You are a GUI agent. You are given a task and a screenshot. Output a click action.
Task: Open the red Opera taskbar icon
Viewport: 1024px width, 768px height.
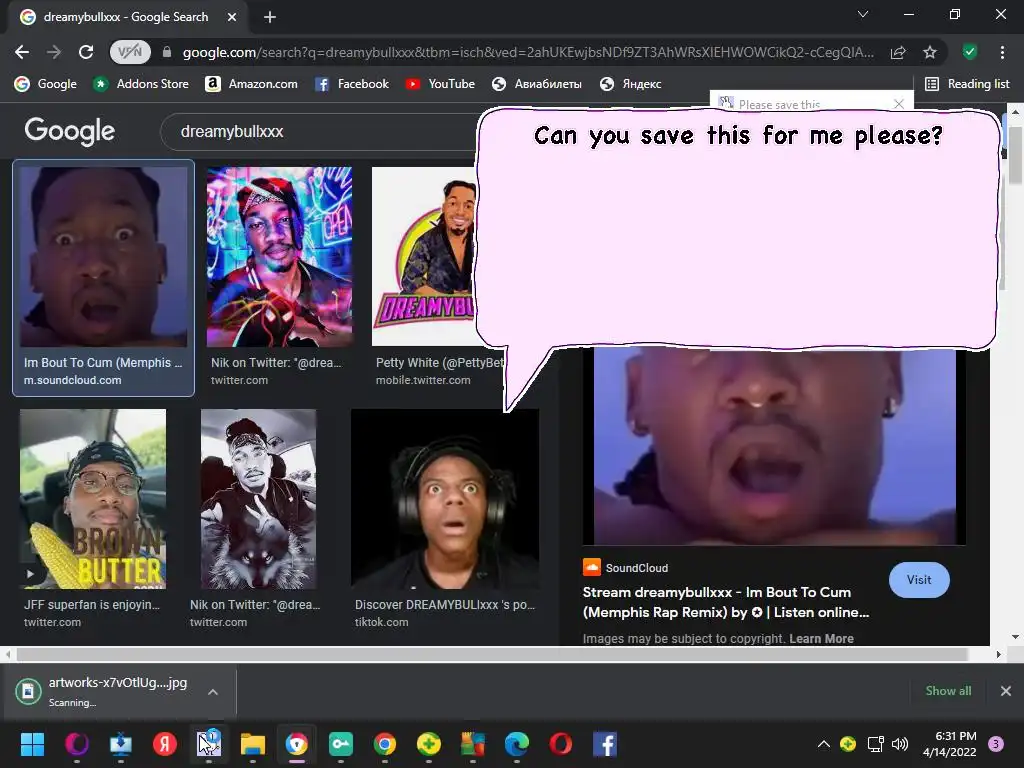pyautogui.click(x=560, y=744)
